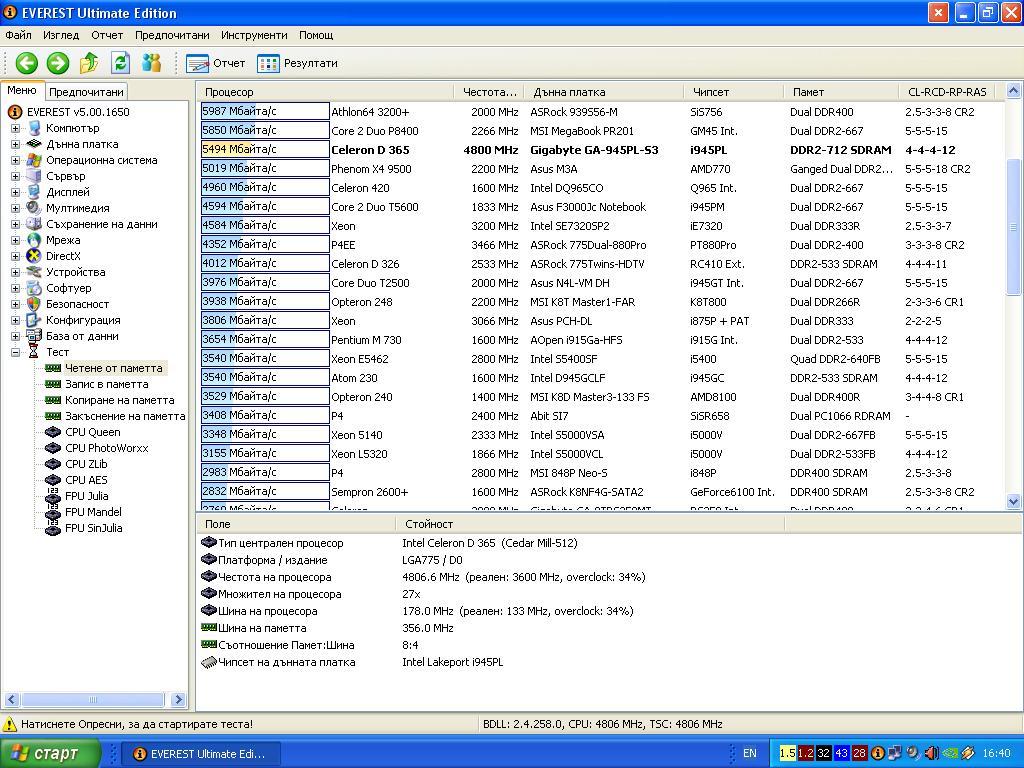Open the Помощ menu

click(316, 35)
